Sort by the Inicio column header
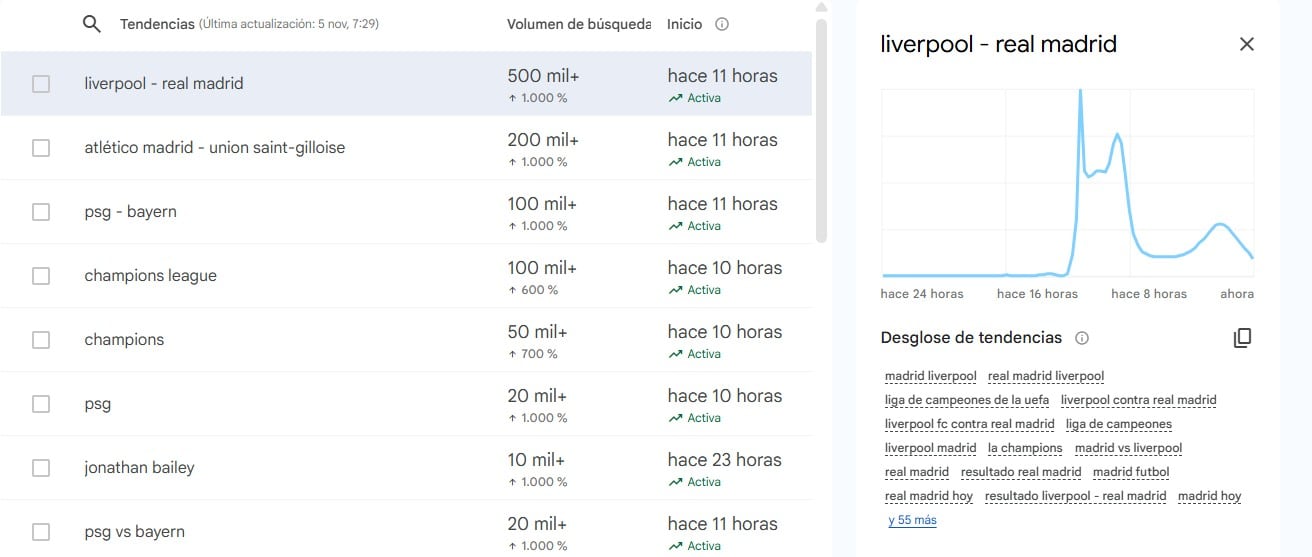This screenshot has height=557, width=1312. click(x=685, y=24)
